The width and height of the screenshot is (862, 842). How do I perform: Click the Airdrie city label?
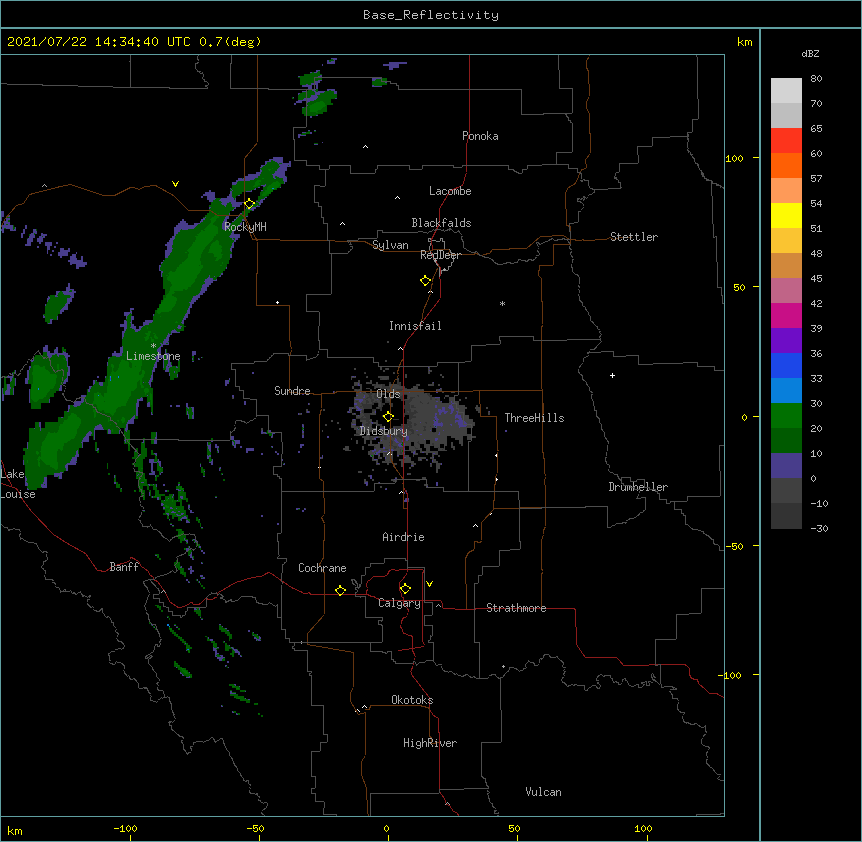(404, 537)
